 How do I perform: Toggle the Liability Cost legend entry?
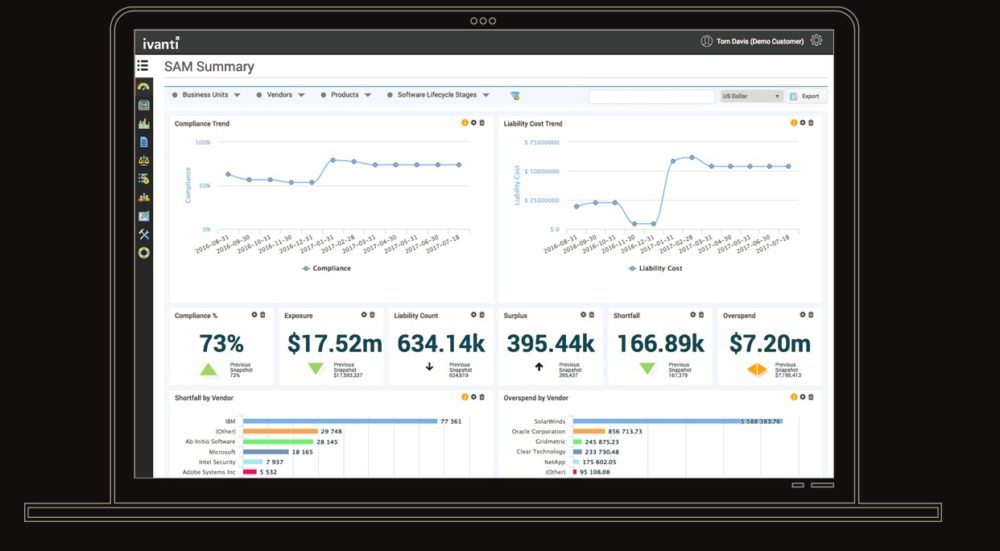click(x=655, y=268)
